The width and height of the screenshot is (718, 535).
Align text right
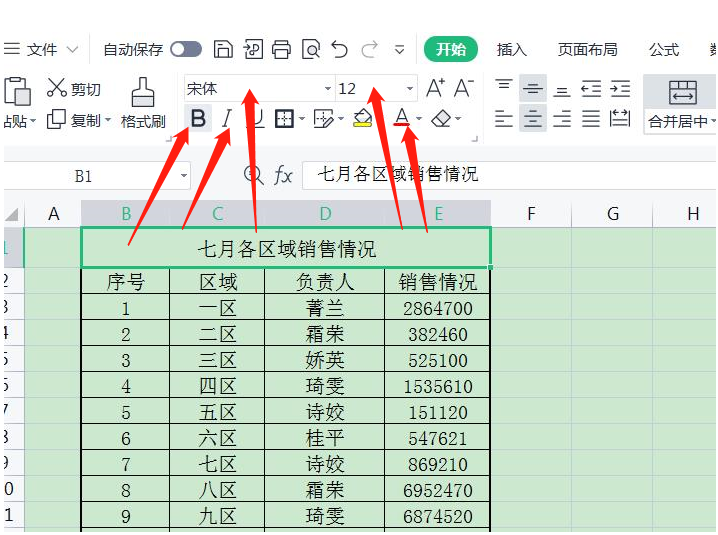(561, 119)
